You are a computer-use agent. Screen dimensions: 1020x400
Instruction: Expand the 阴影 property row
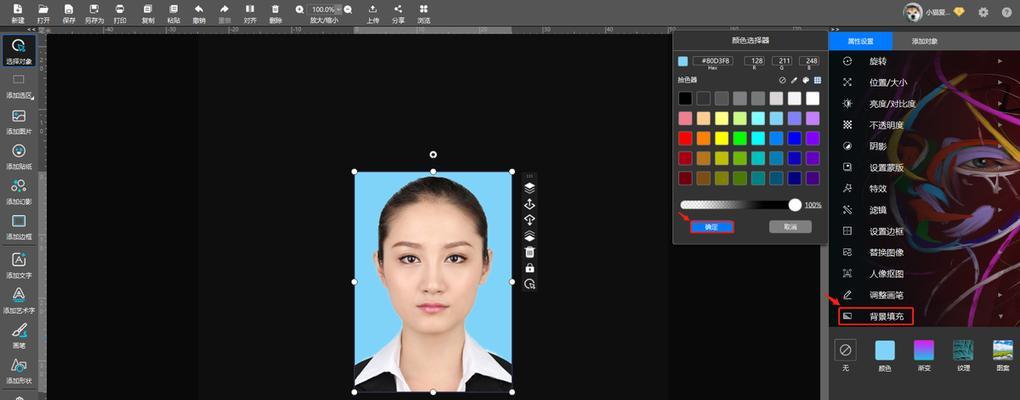[x=924, y=146]
